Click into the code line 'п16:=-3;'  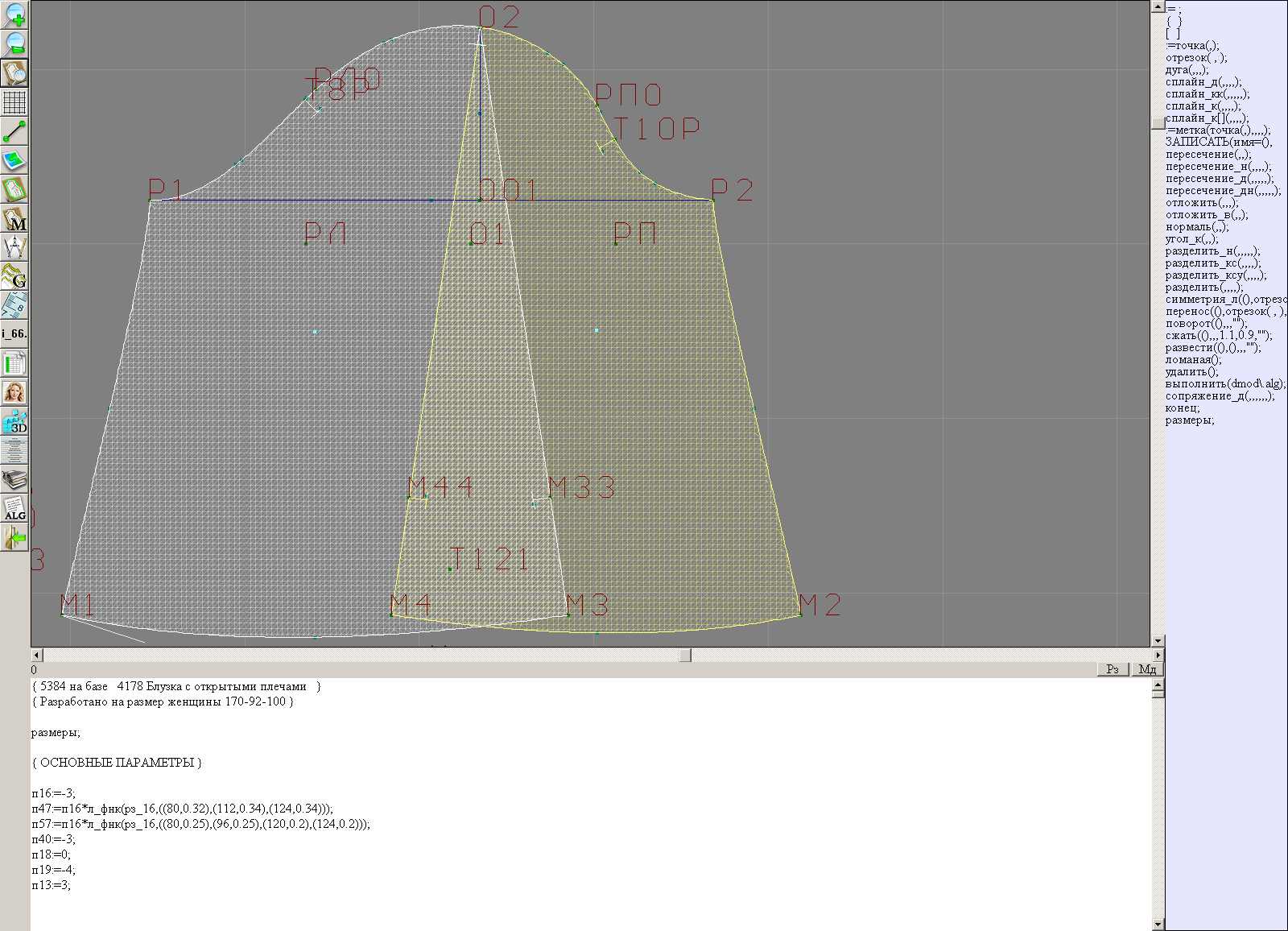(53, 793)
